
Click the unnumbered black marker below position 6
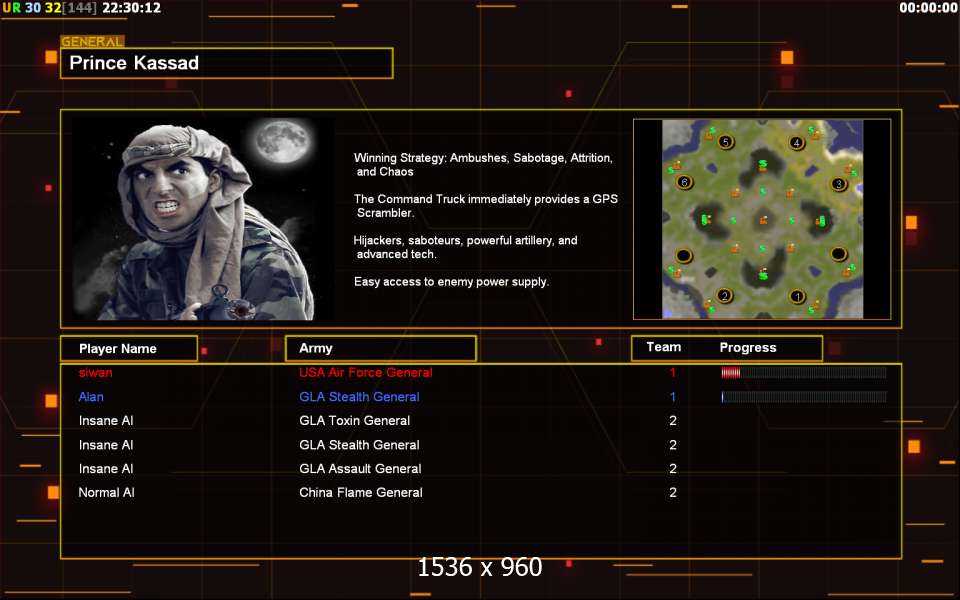pos(684,255)
